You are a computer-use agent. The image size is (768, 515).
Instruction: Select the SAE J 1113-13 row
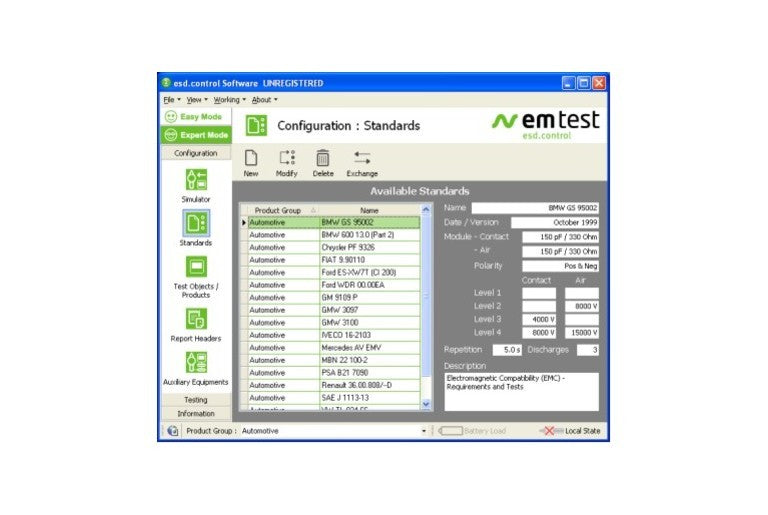[334, 398]
